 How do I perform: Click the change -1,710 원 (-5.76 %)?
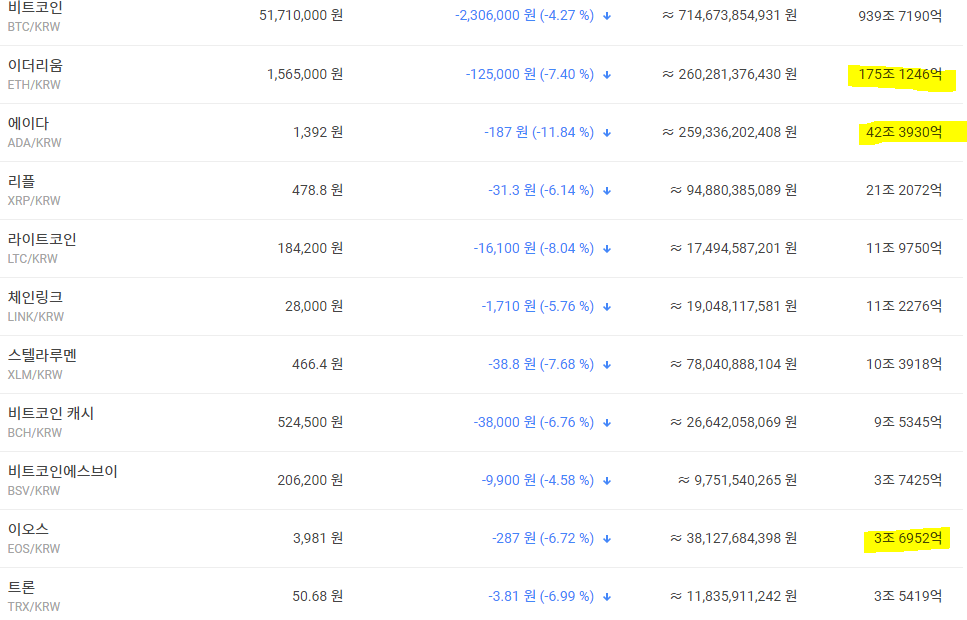tap(538, 306)
